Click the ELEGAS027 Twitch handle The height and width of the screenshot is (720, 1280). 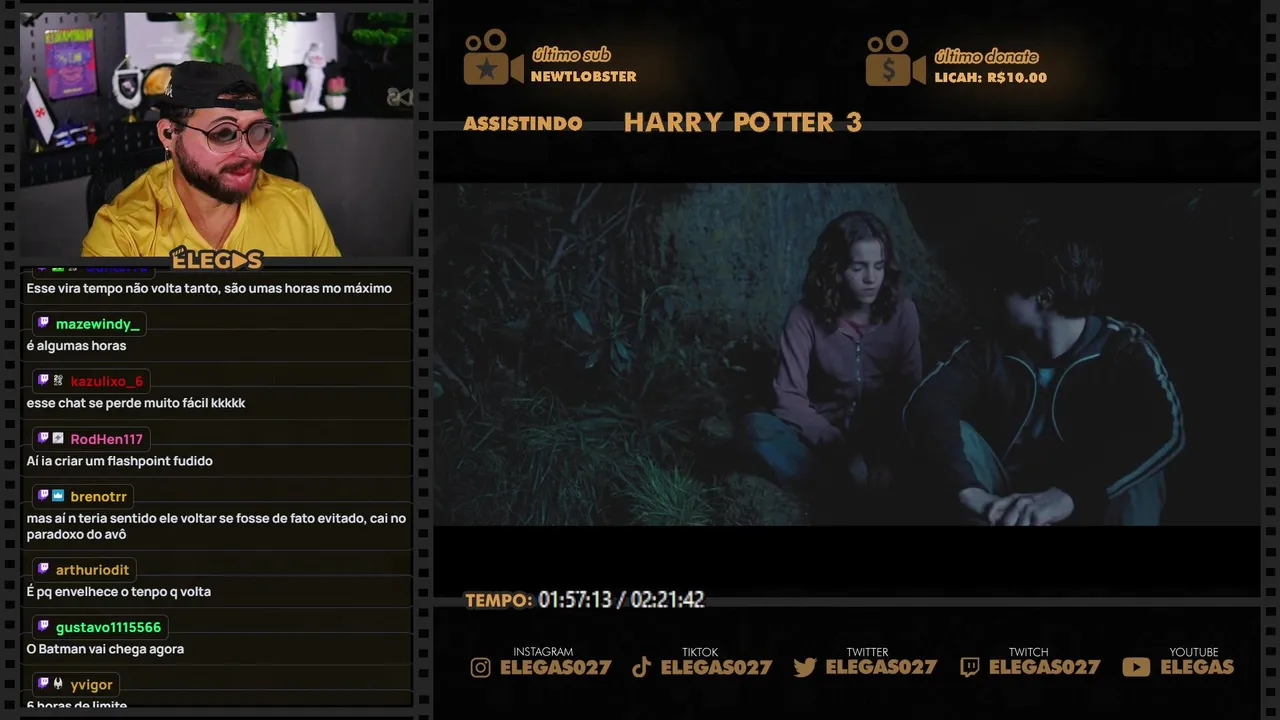(x=1044, y=667)
